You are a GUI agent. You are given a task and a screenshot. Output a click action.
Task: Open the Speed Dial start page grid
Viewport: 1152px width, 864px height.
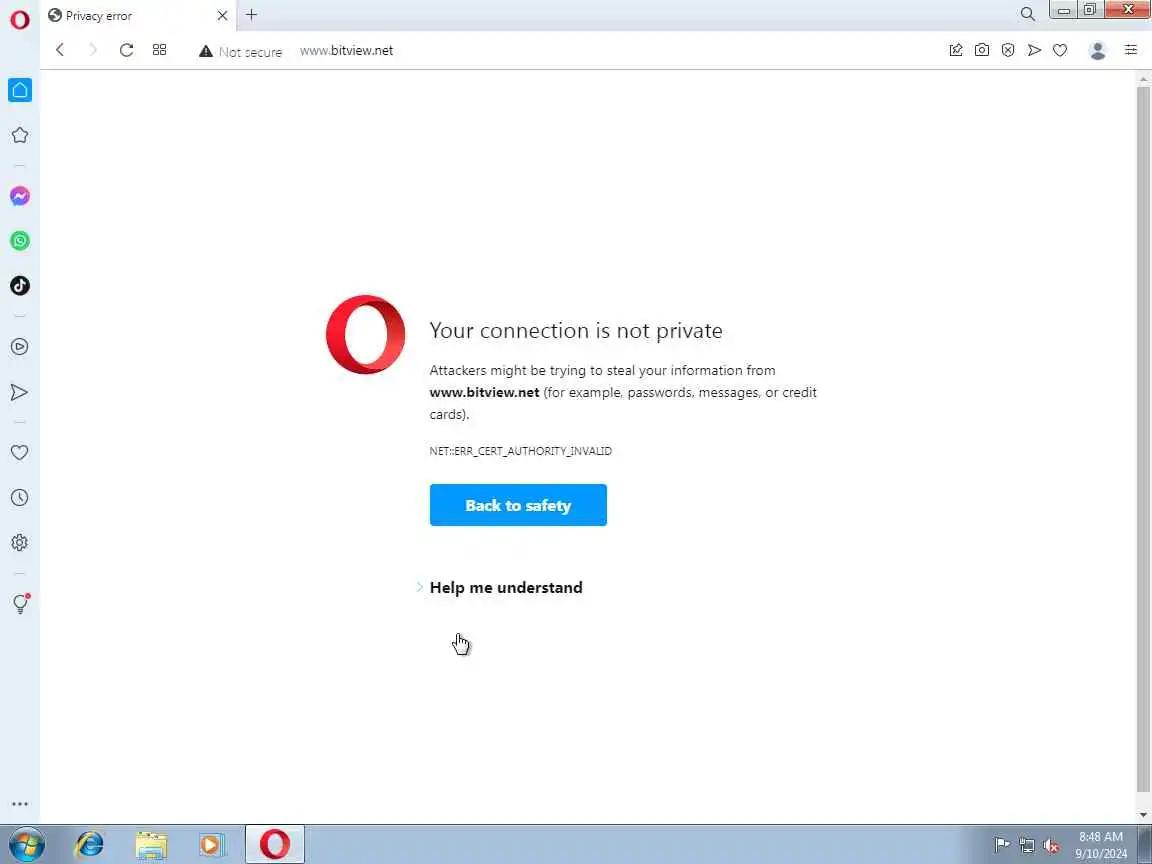point(159,50)
